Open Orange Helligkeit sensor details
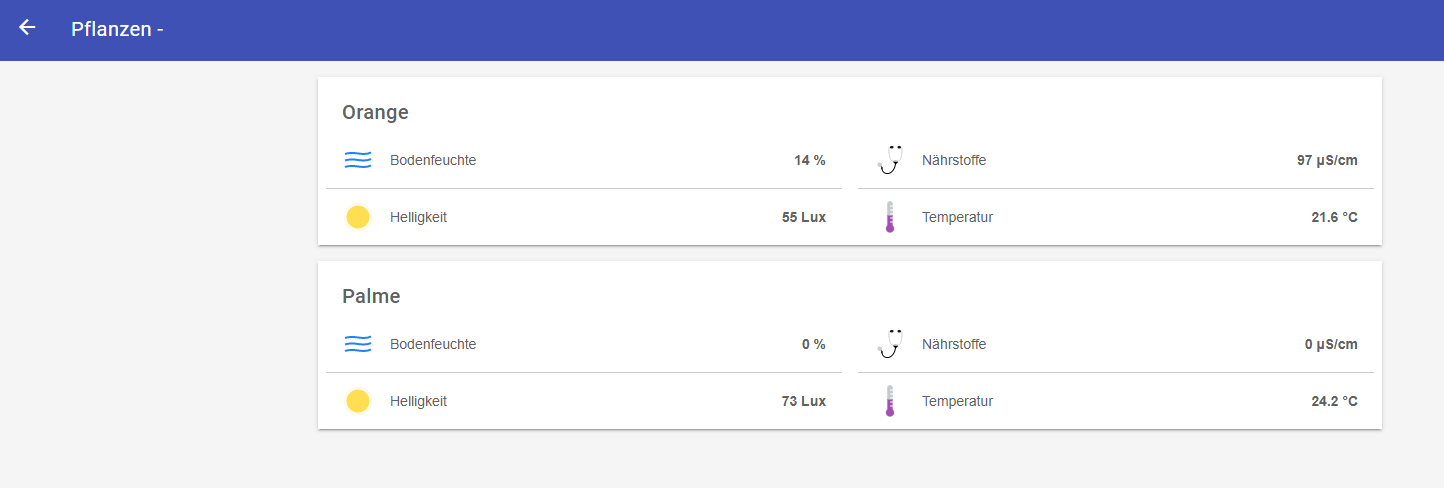The width and height of the screenshot is (1444, 488). coord(584,217)
